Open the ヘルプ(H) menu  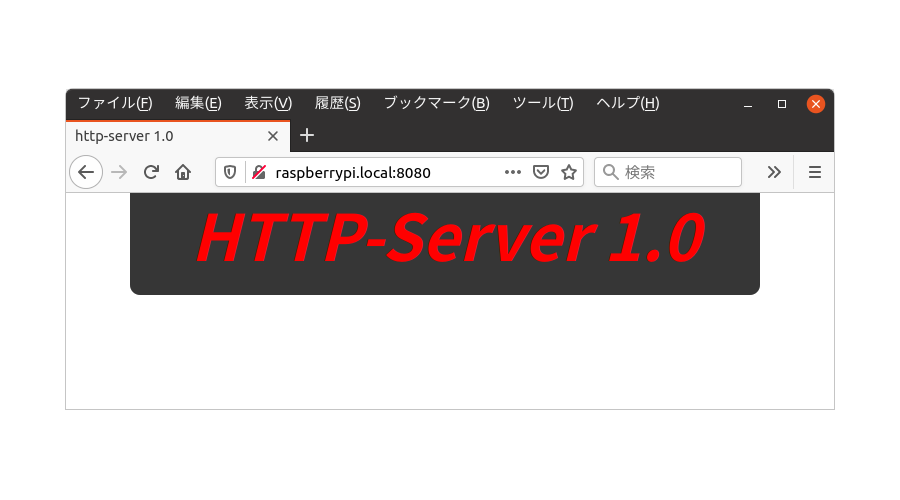pos(627,103)
